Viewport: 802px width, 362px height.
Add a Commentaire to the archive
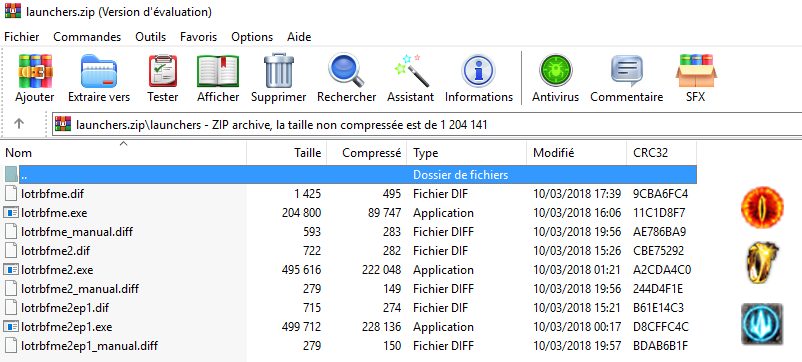627,78
